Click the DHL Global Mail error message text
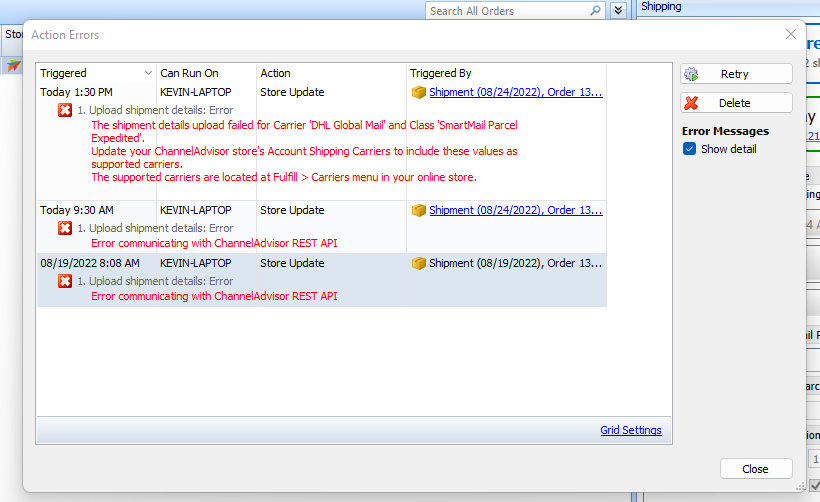Viewport: 820px width, 502px height. click(x=304, y=151)
